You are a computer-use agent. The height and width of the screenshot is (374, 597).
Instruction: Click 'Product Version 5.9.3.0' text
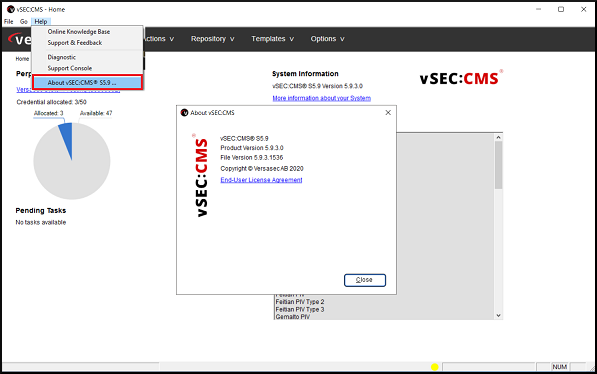(x=252, y=148)
